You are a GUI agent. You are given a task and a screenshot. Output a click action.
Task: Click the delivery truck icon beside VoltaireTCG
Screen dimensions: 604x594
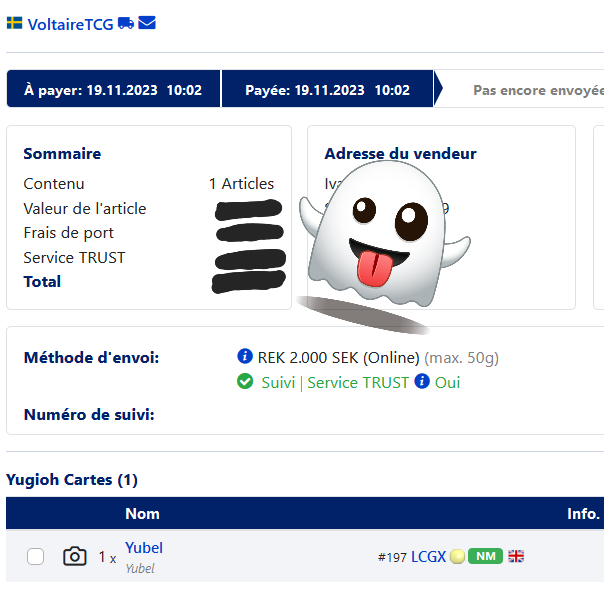[x=126, y=23]
